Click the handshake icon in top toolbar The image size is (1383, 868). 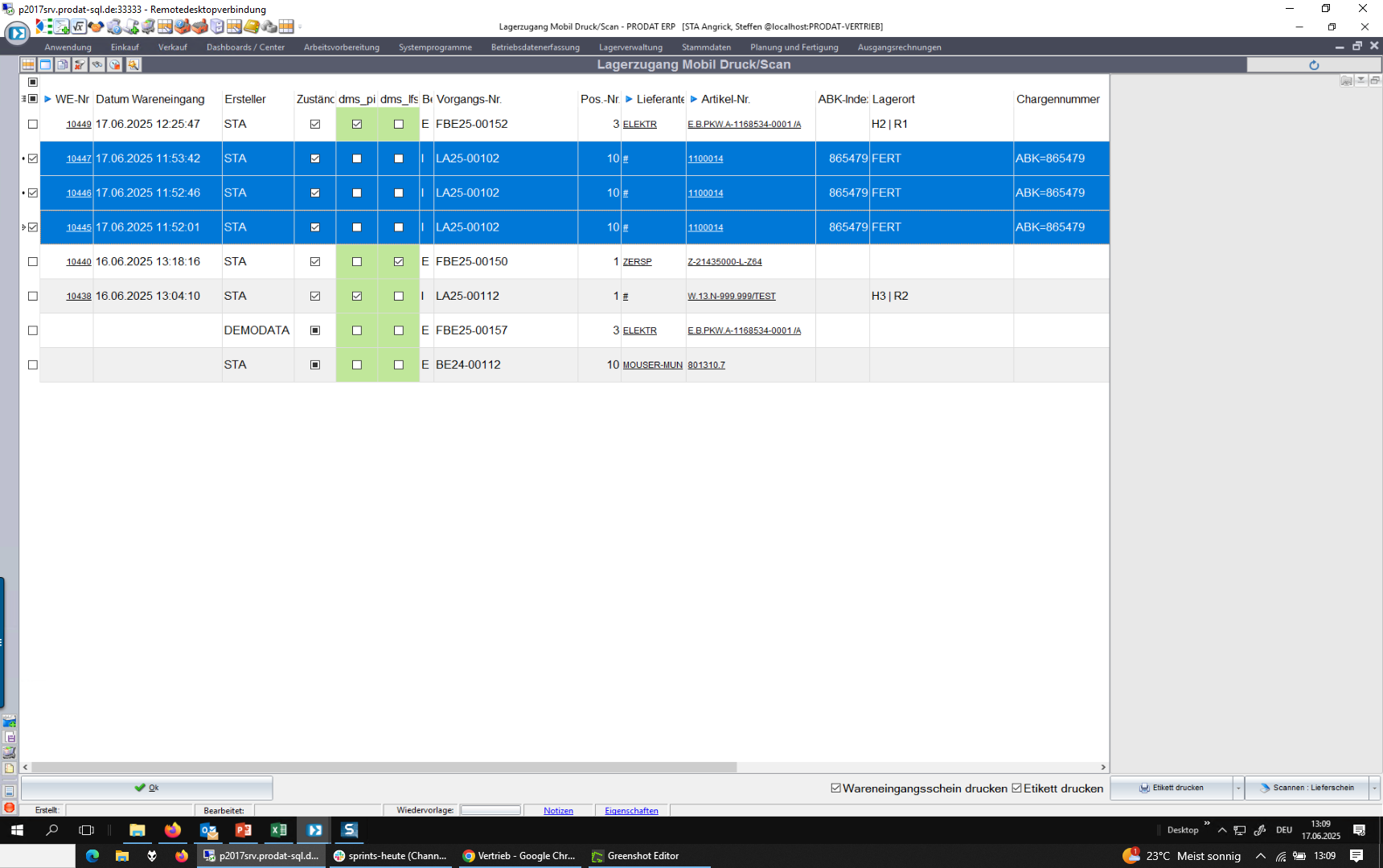pyautogui.click(x=96, y=27)
